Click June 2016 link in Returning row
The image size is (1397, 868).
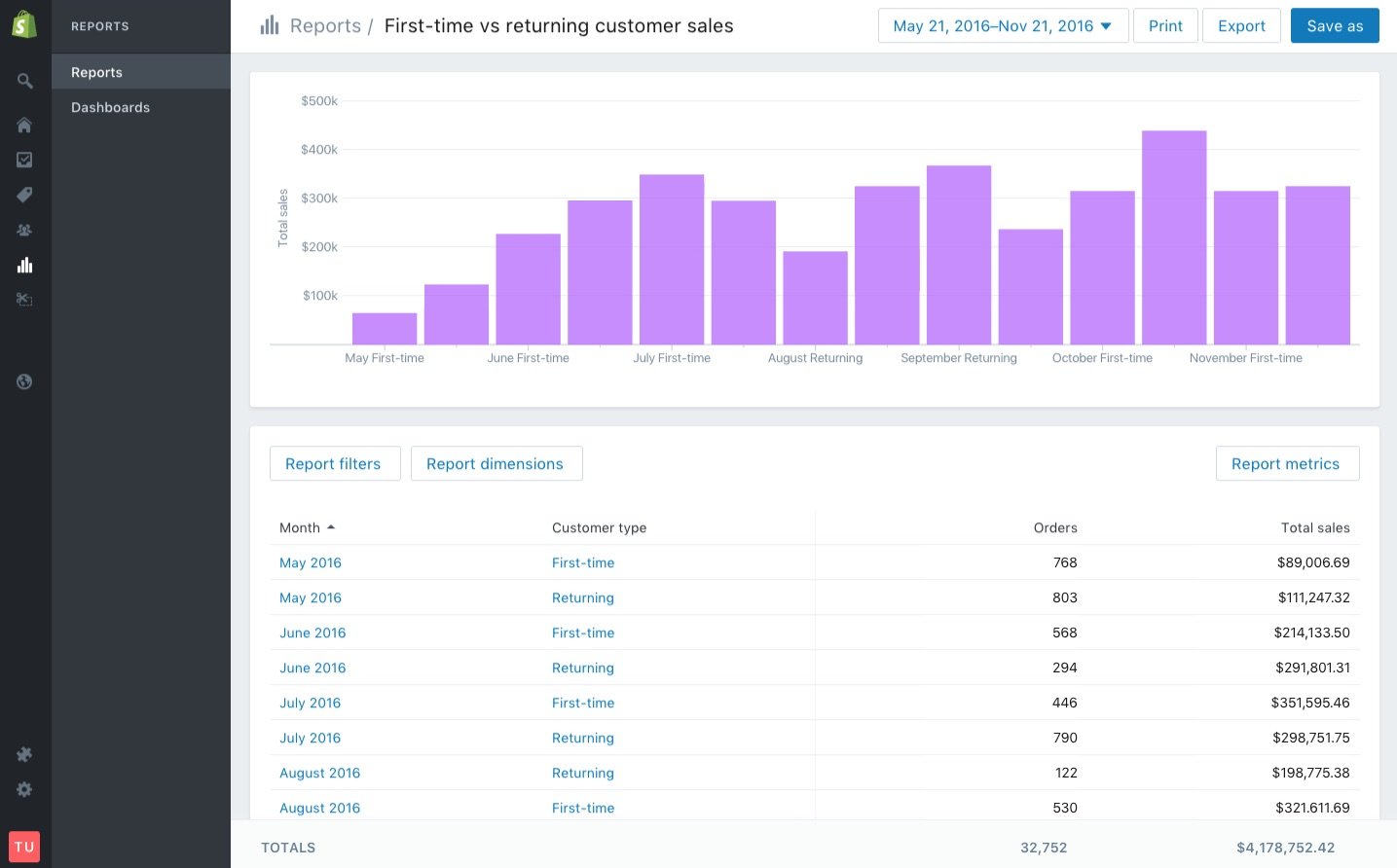(x=312, y=668)
